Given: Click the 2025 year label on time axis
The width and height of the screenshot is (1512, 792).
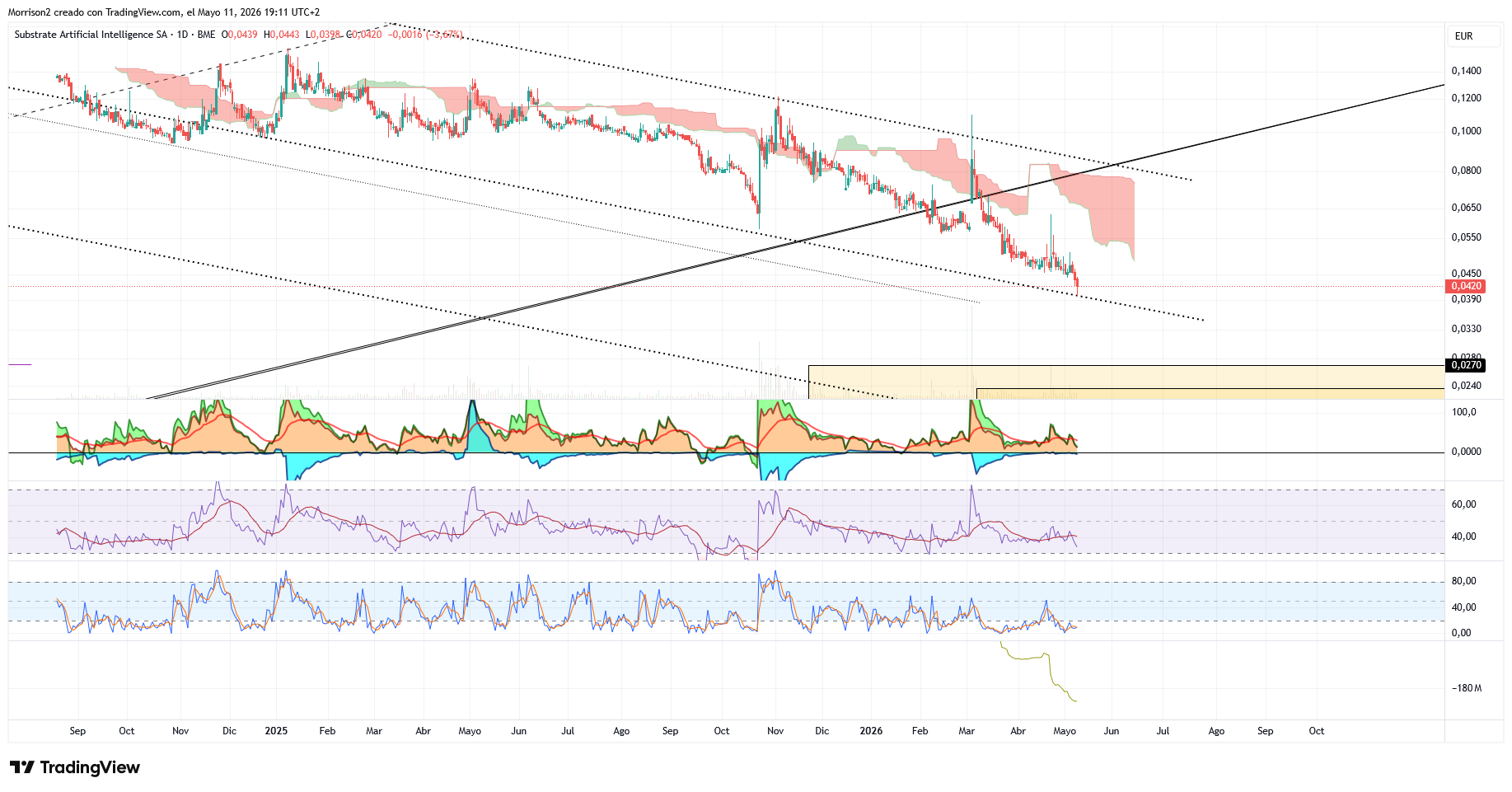Looking at the screenshot, I should tap(276, 731).
